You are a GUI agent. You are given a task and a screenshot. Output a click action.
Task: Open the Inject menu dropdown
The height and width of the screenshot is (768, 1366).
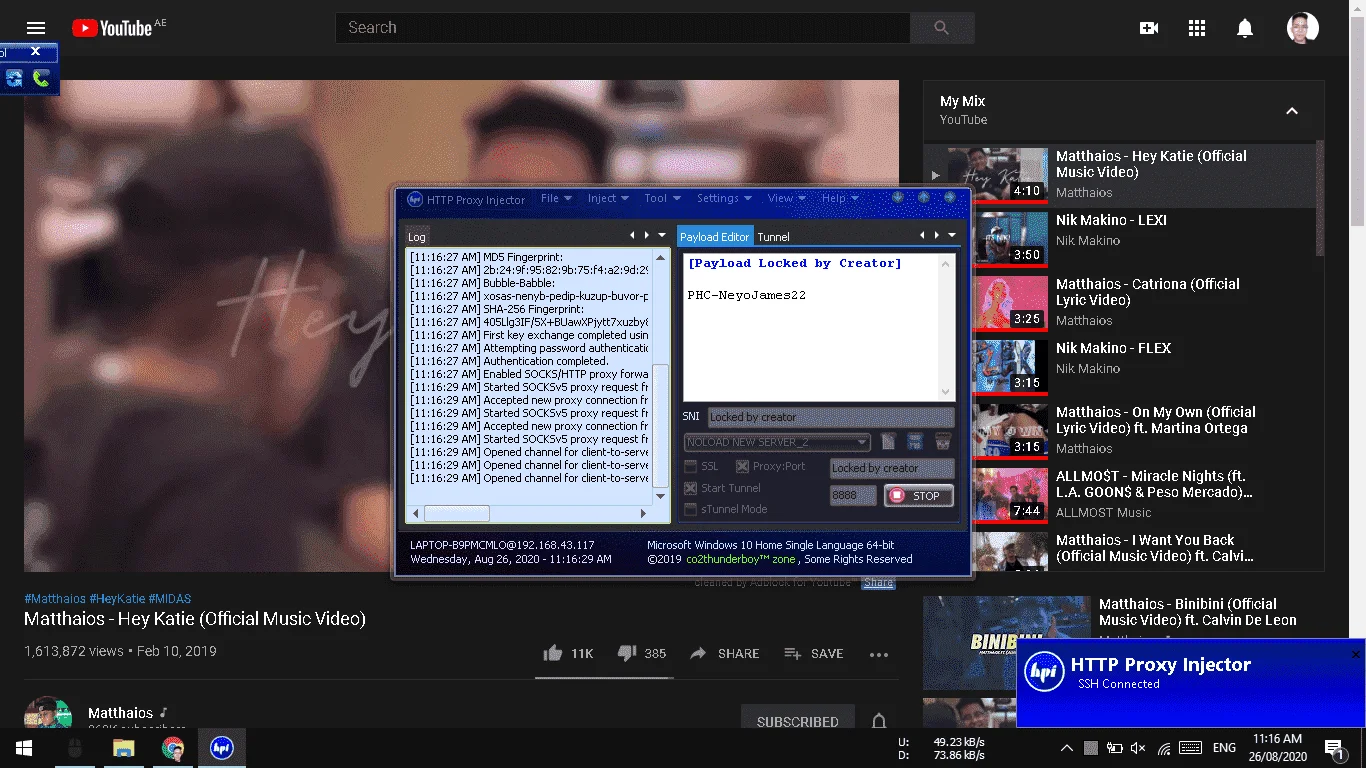pos(608,198)
